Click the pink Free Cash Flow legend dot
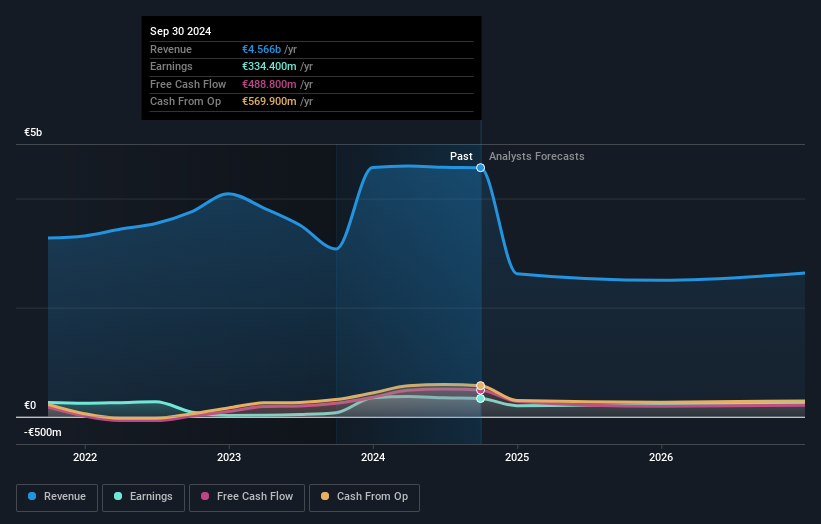The width and height of the screenshot is (821, 524). (205, 496)
